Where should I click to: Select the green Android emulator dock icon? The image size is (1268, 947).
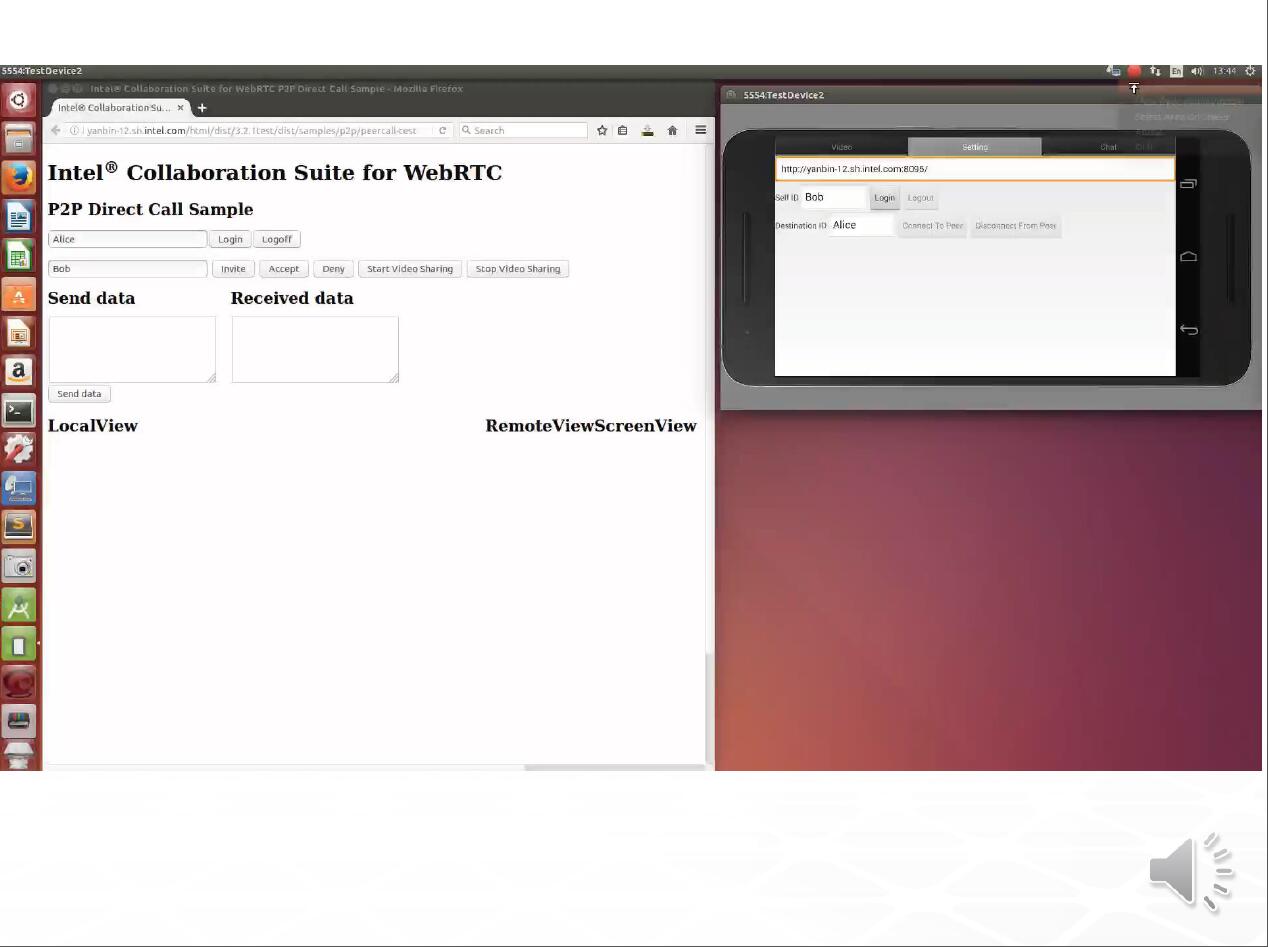(19, 644)
